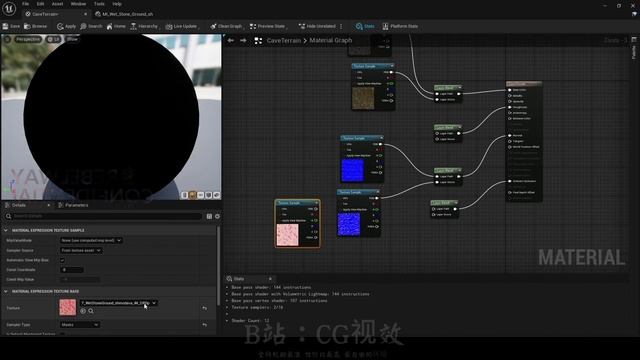Open Platform Stats
The width and height of the screenshot is (640, 360).
[400, 26]
